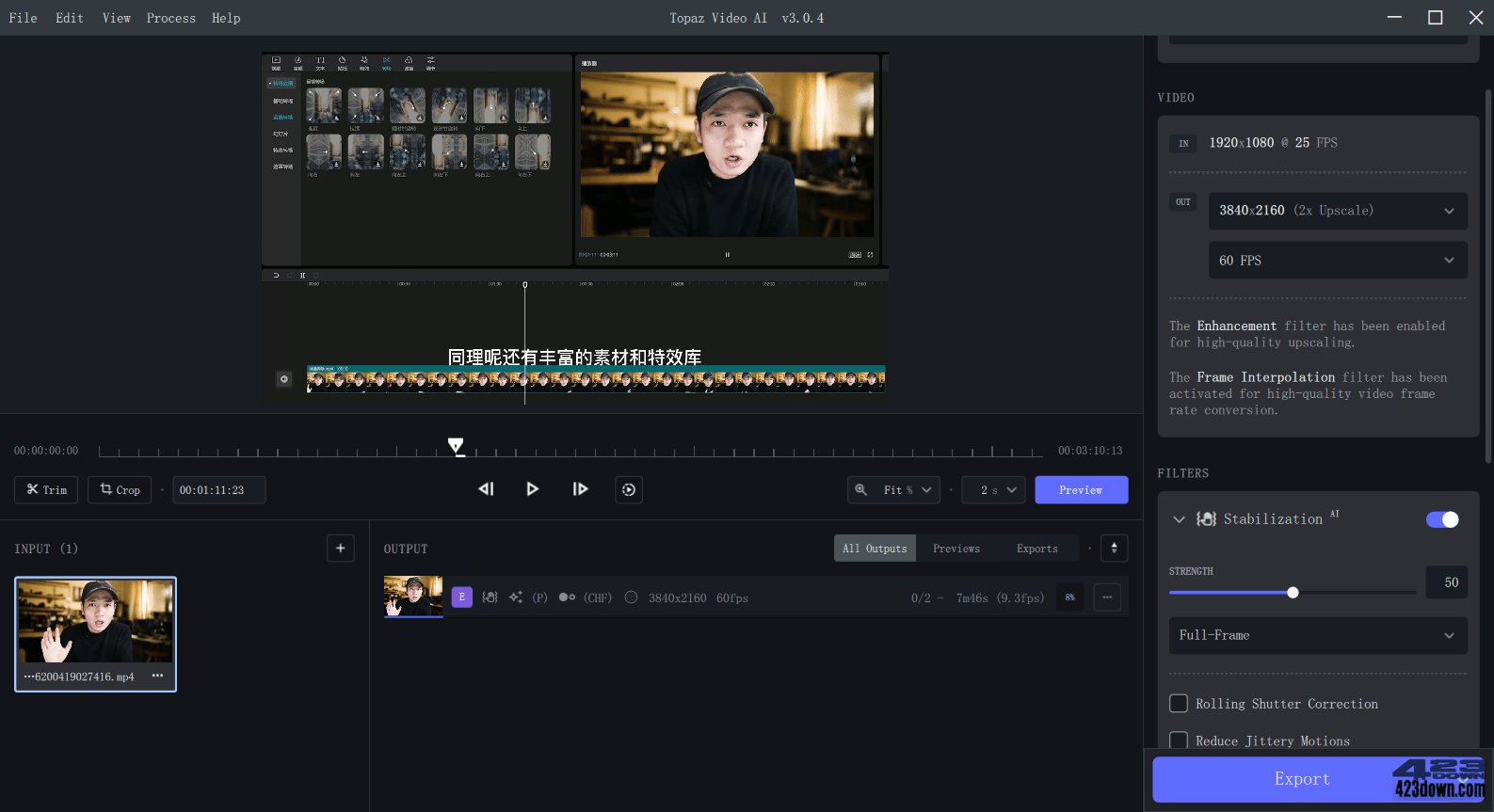Select the input video thumbnail
Viewport: 1494px width, 812px height.
click(95, 621)
